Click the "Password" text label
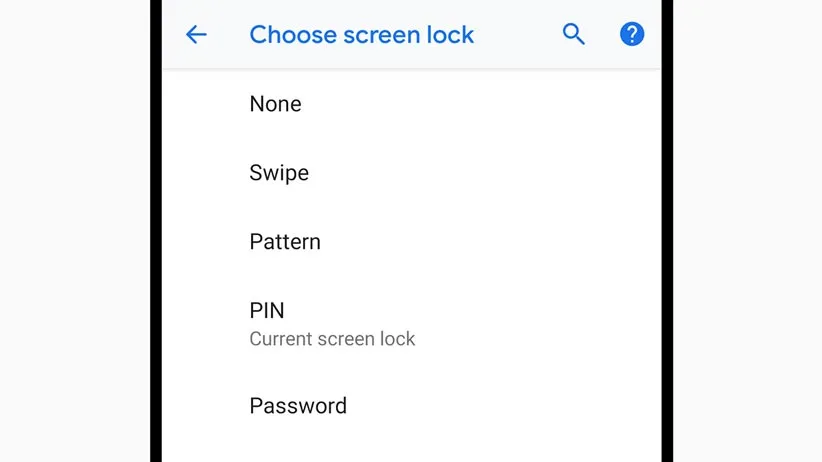The width and height of the screenshot is (822, 462). (298, 406)
